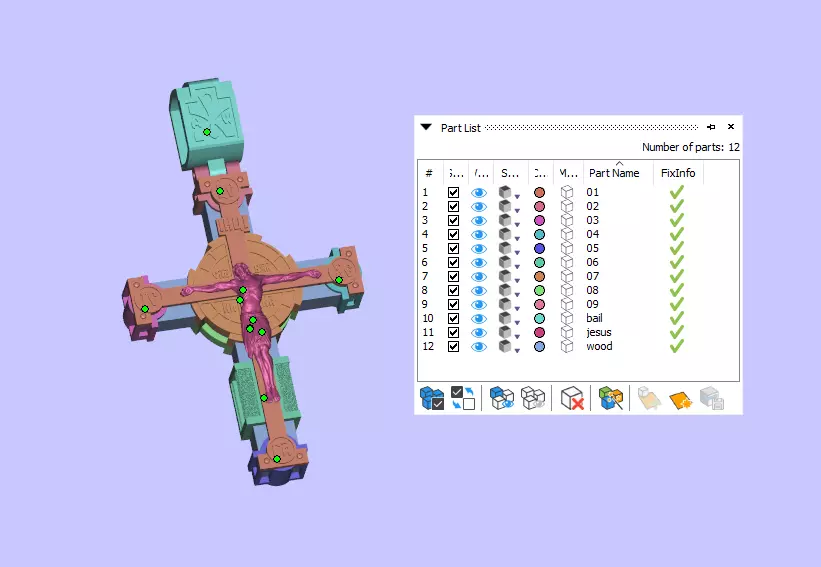Open shading dropdown arrow for part 04
Viewport: 821px width, 567px height.
517,238
